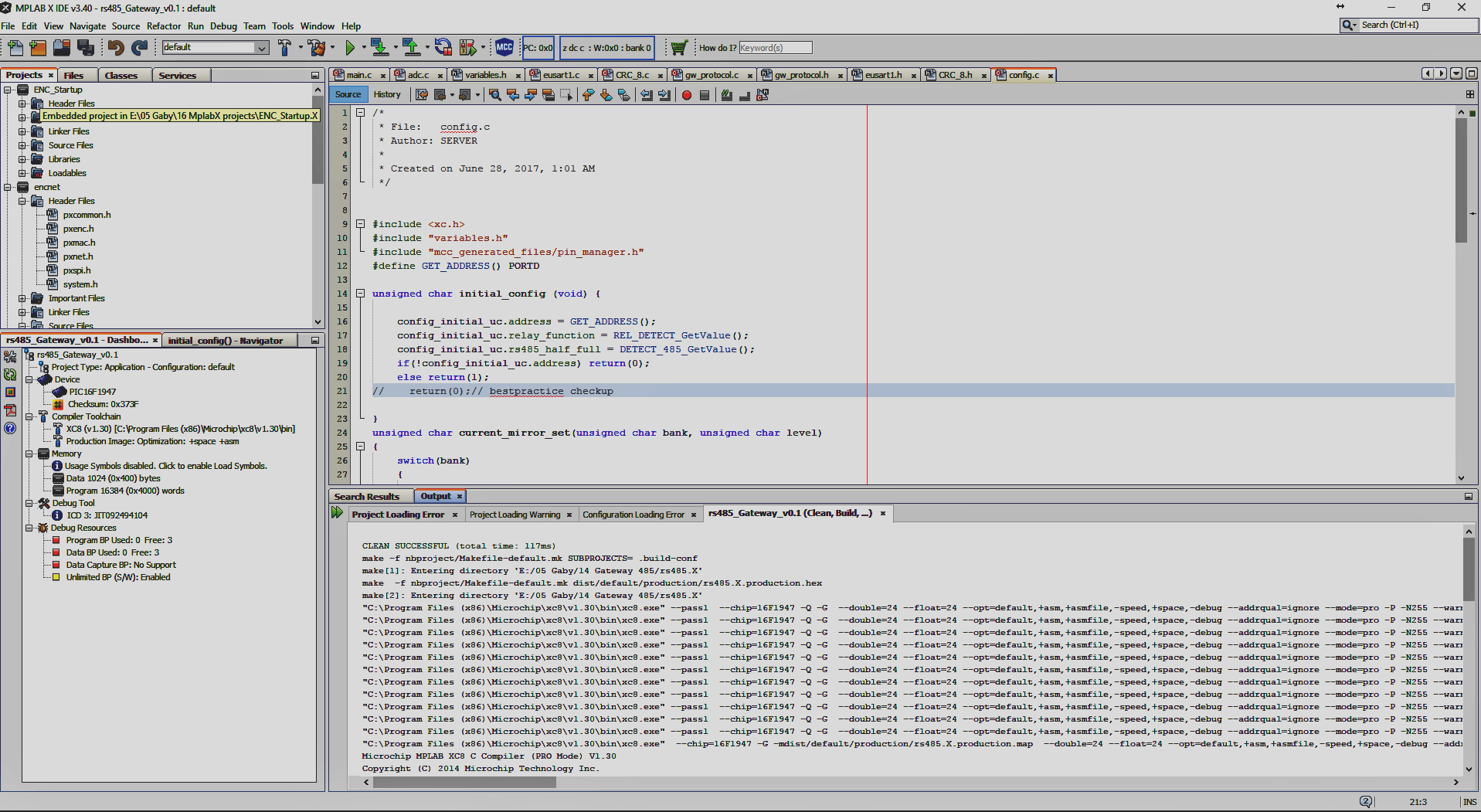Click the Make and Program Device icon

tap(379, 47)
